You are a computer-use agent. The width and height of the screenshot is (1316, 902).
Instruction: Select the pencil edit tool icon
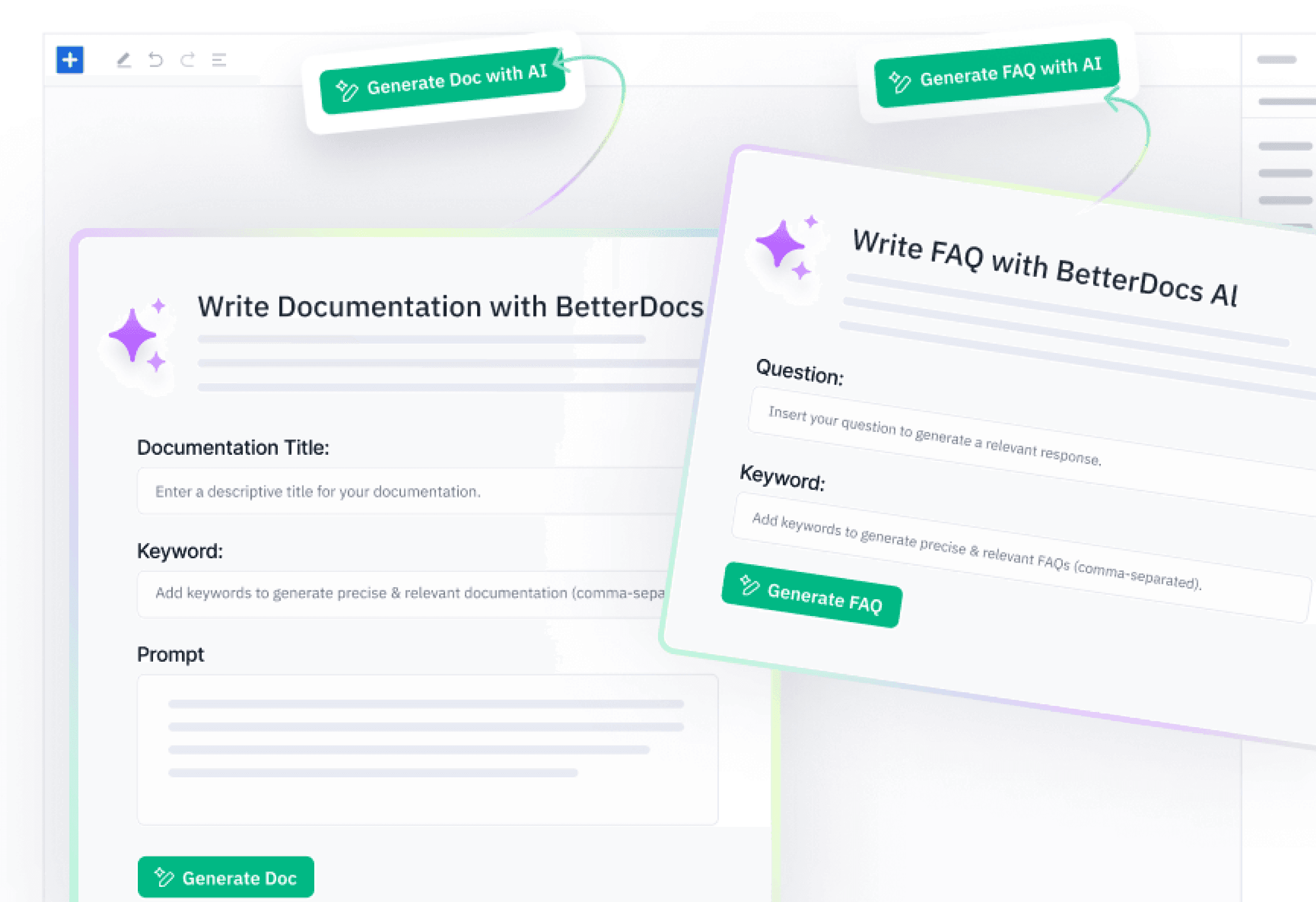(124, 59)
